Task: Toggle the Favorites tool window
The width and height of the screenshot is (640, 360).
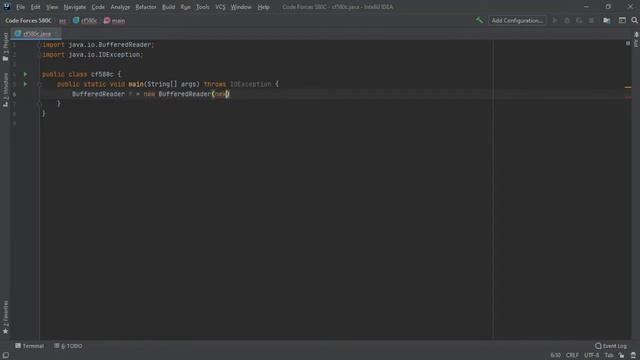Action: pyautogui.click(x=5, y=318)
